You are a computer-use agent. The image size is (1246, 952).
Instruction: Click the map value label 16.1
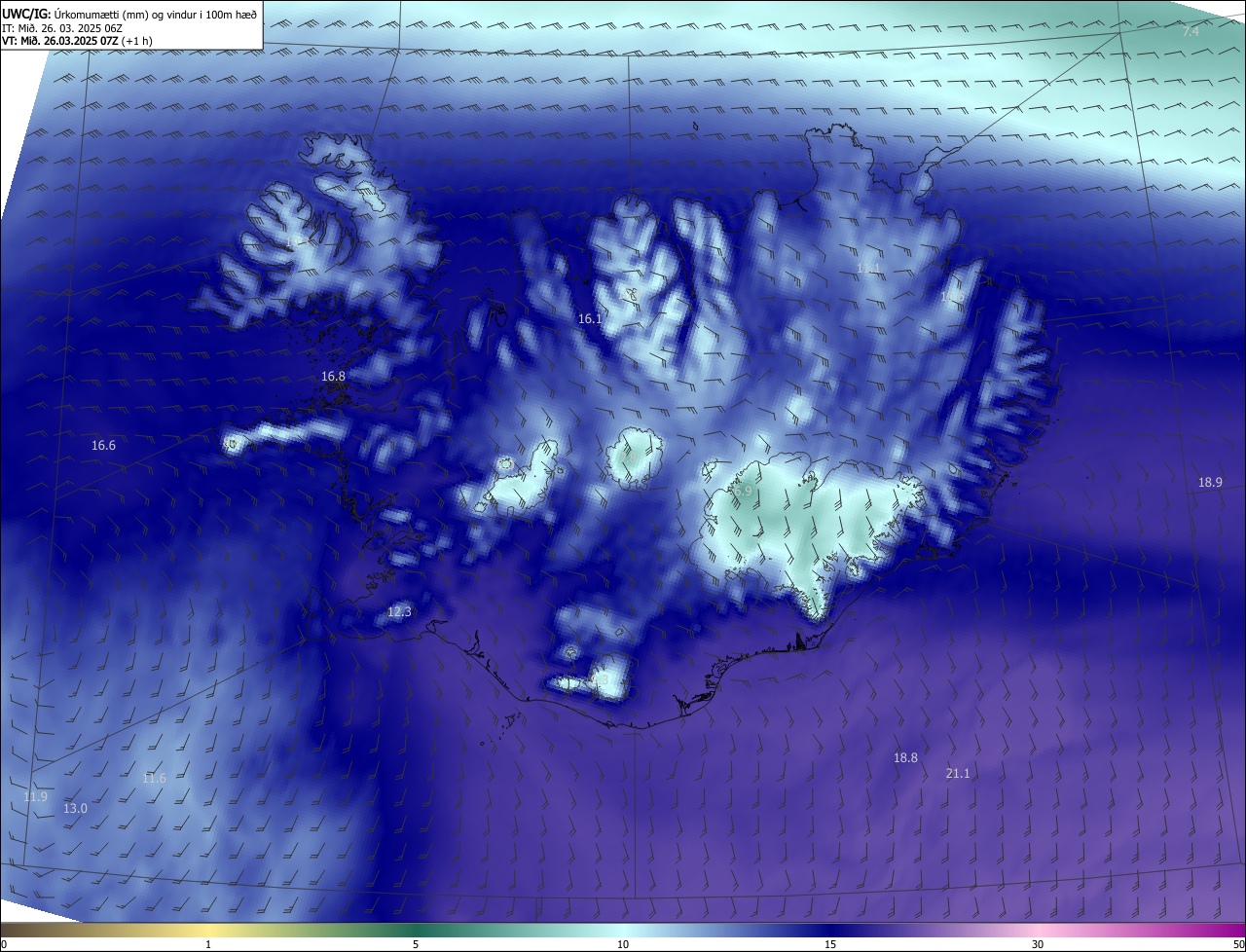[590, 318]
